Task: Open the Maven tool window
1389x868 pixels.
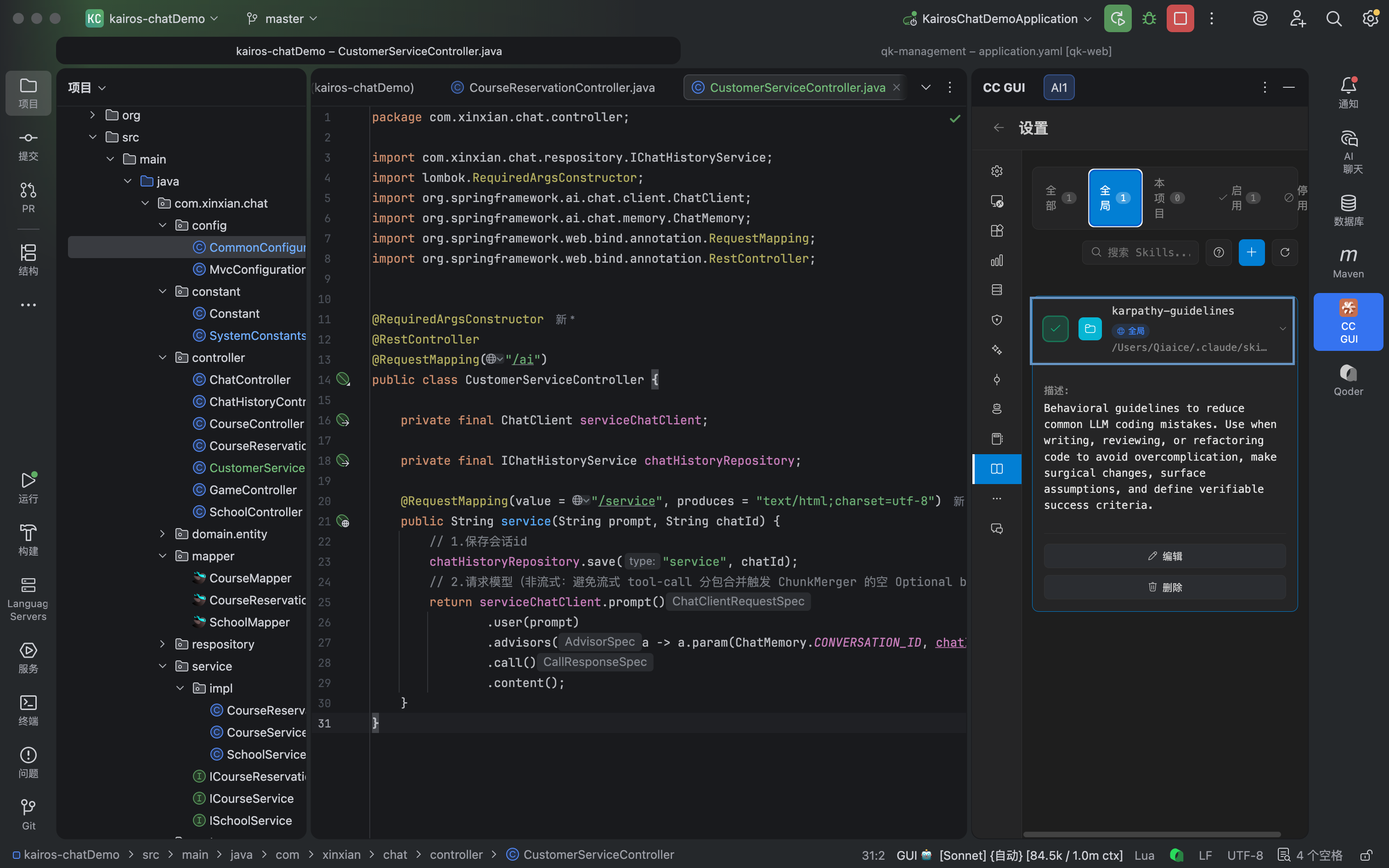Action: click(x=1348, y=262)
